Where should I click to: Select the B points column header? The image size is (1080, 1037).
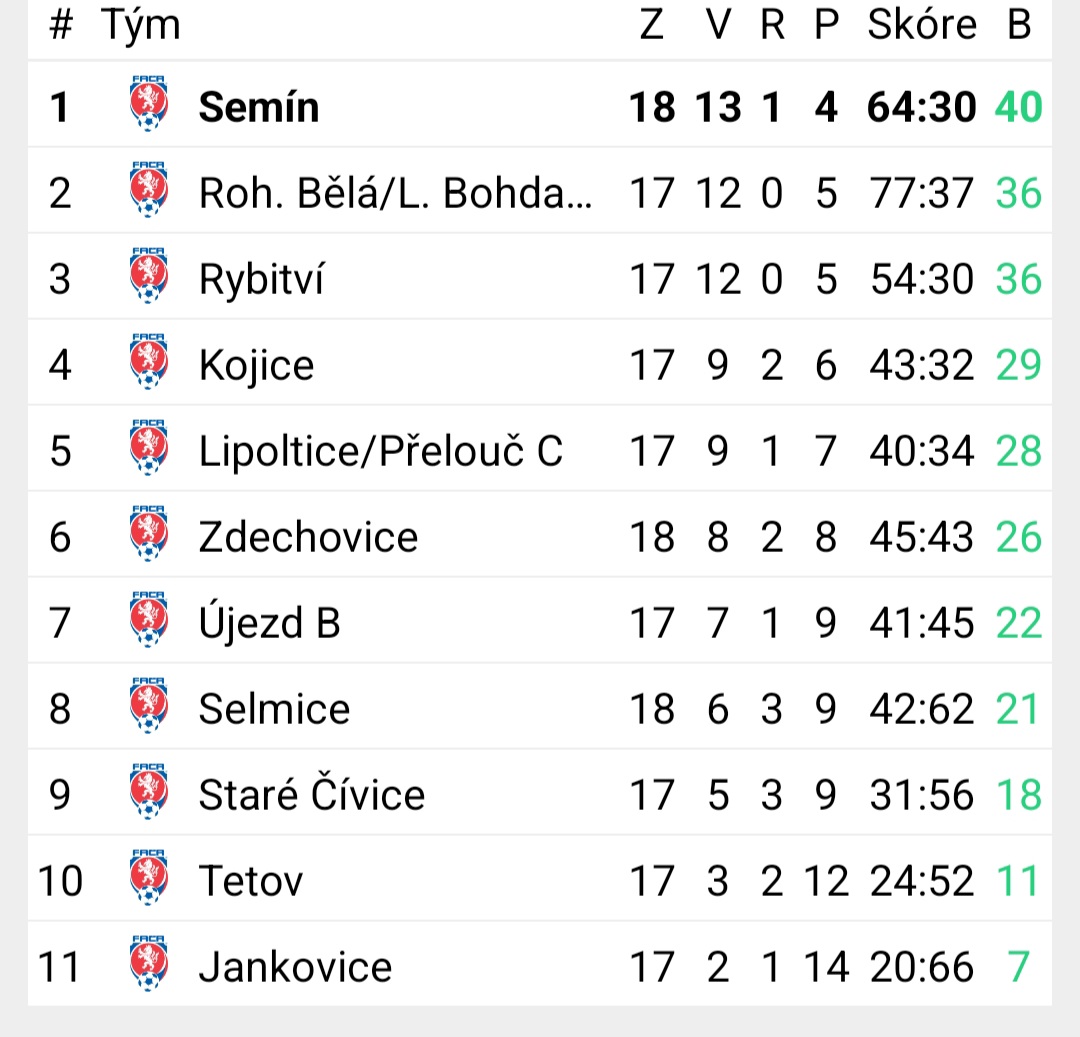1019,25
